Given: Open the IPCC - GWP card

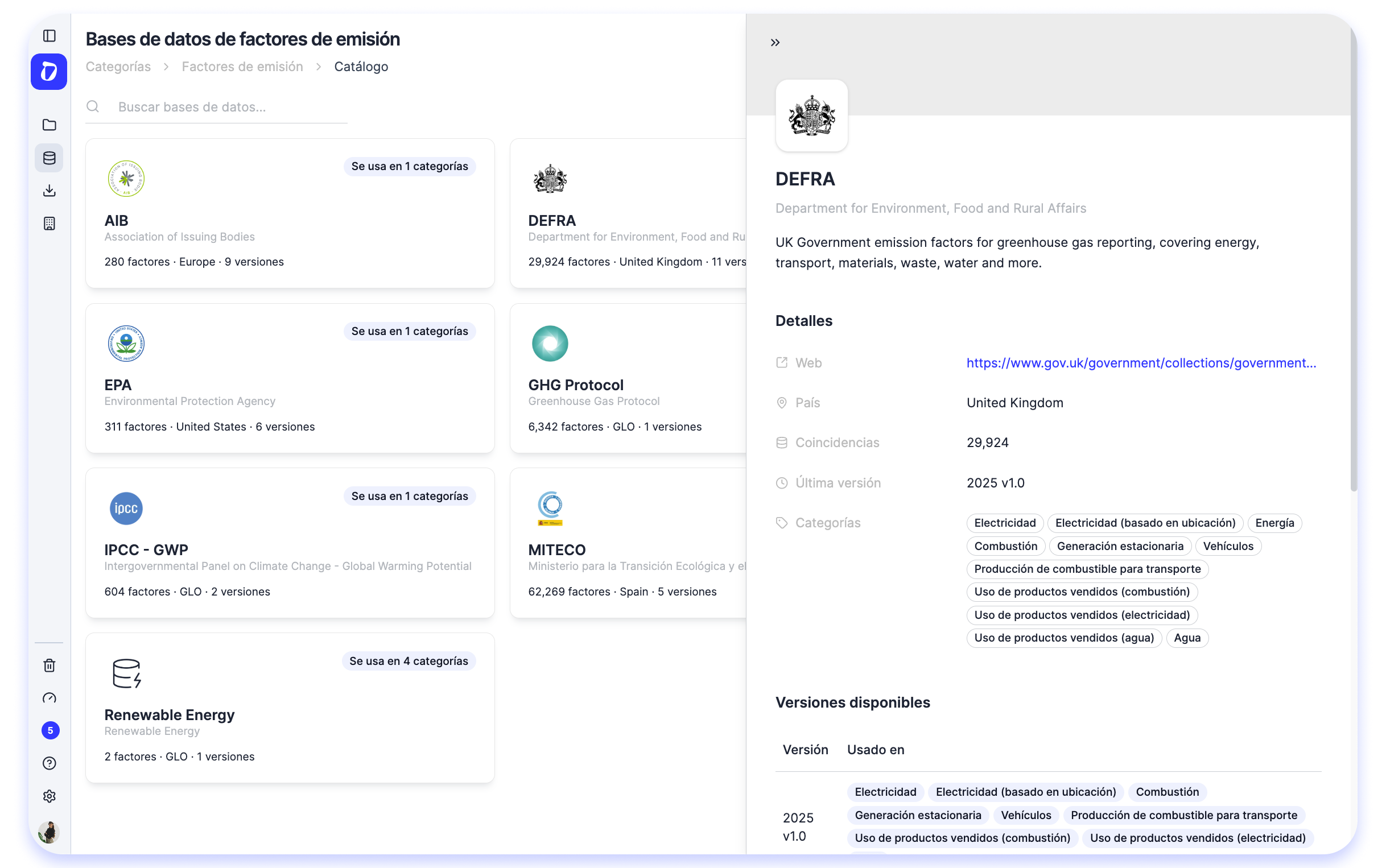Looking at the screenshot, I should tap(290, 543).
